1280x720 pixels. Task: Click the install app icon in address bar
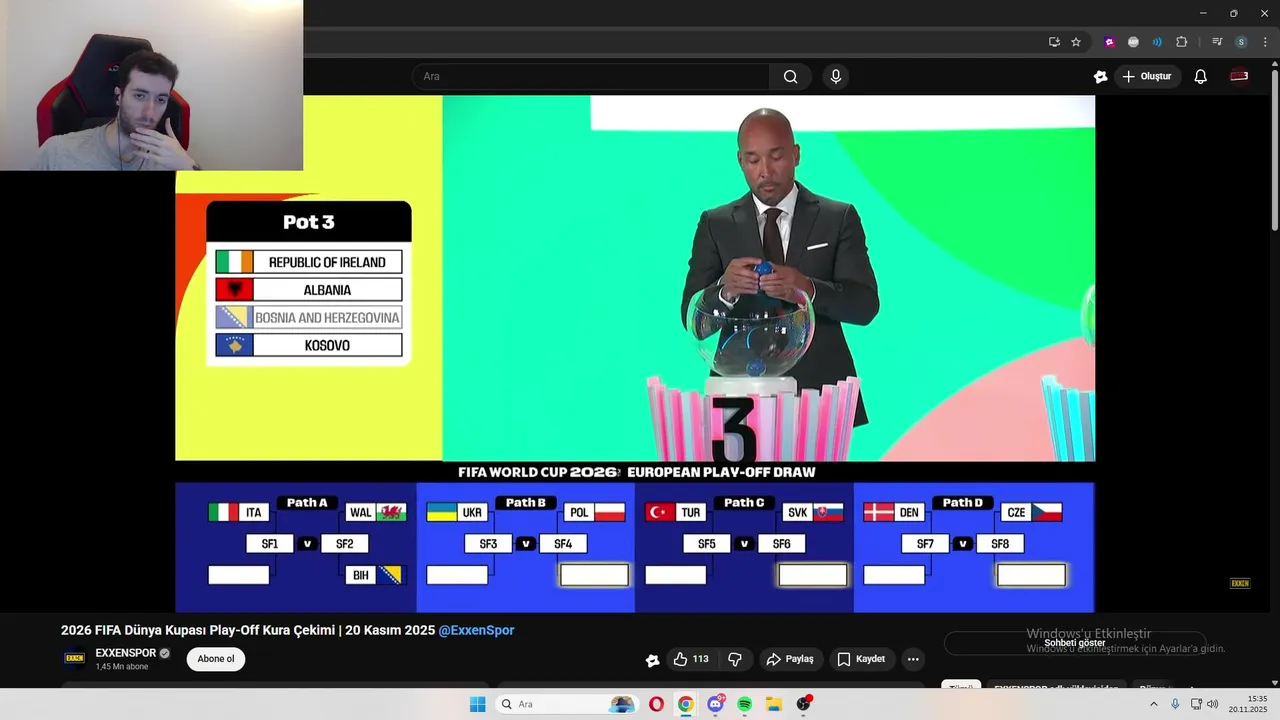(x=1054, y=42)
